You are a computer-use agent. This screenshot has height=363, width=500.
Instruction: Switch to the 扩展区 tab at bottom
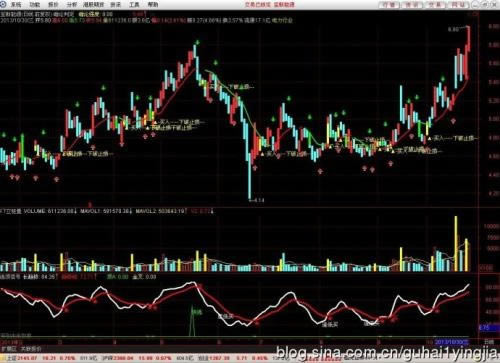(10, 349)
